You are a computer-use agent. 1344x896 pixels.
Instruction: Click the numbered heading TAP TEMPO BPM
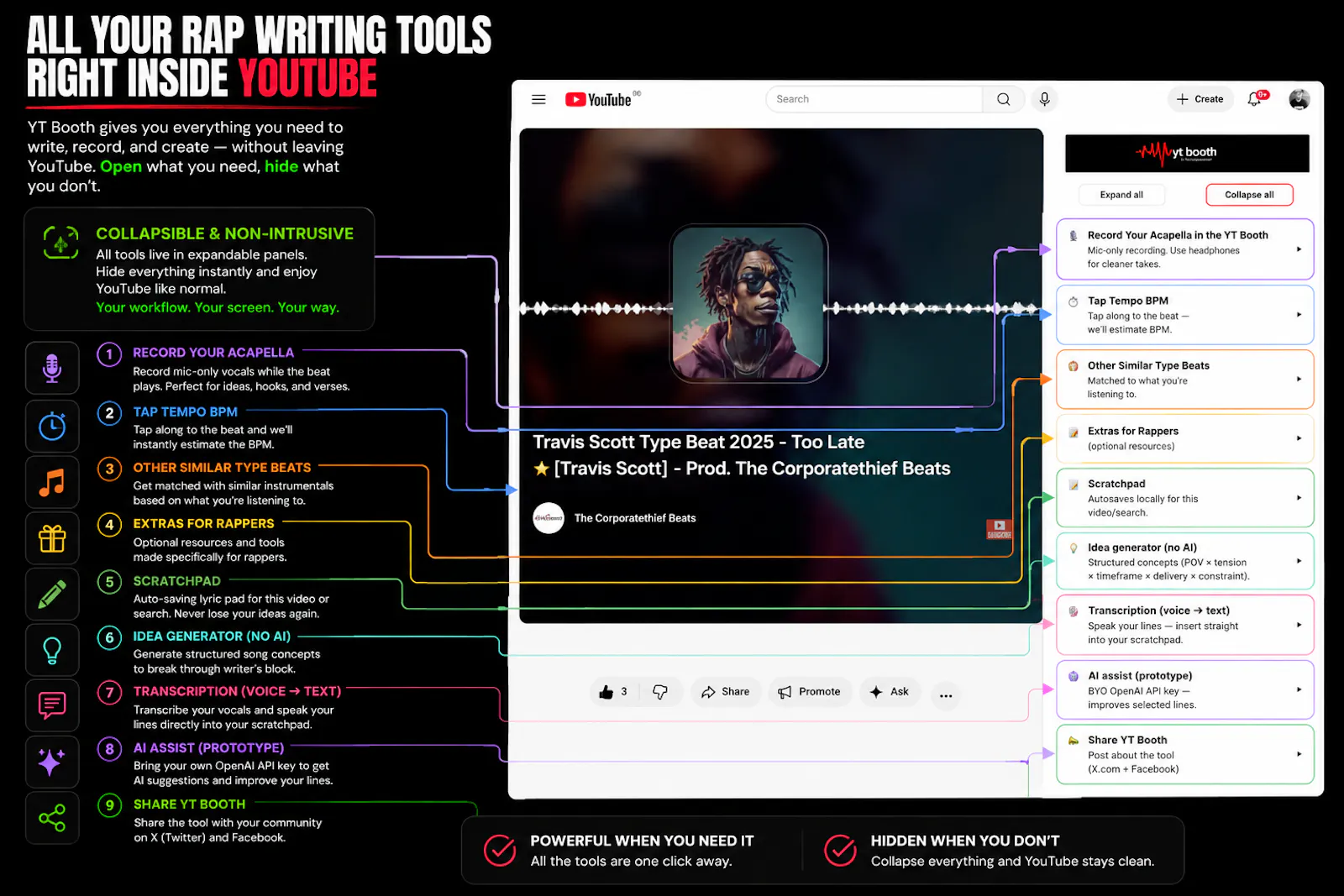[186, 412]
